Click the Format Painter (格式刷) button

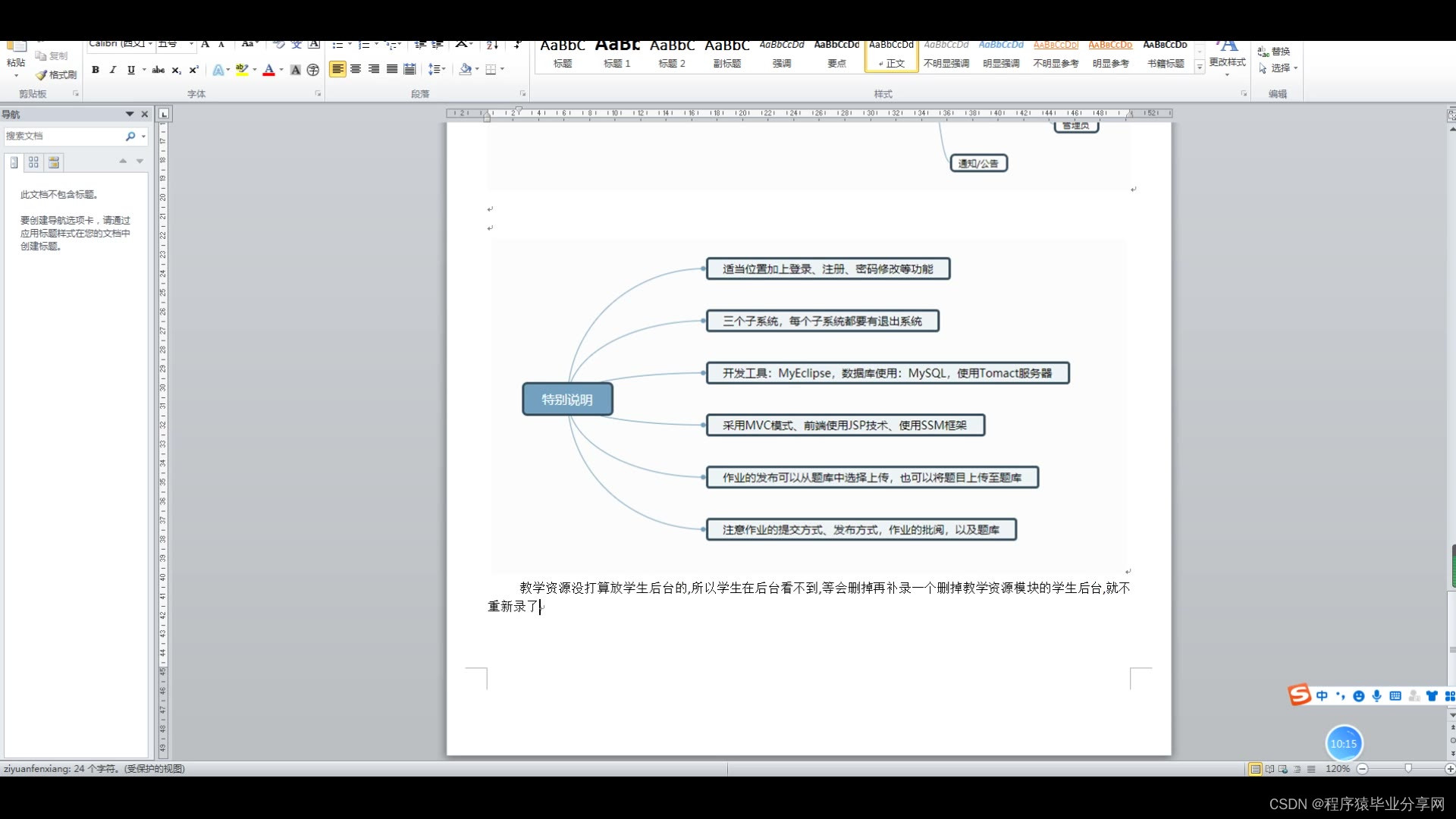(x=57, y=74)
